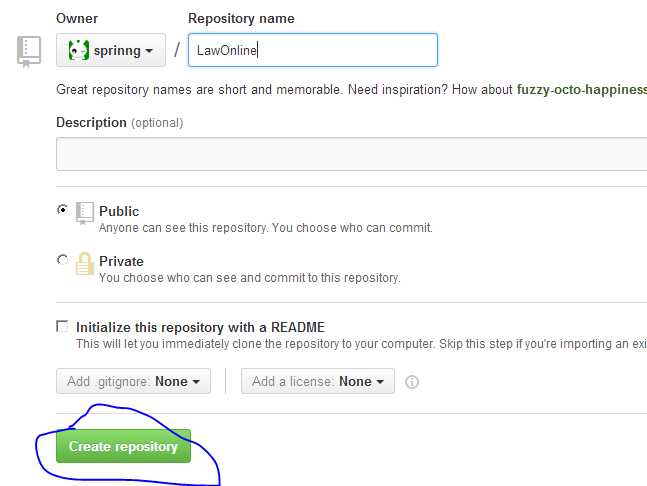Use the fuzzy-octo-happiness name suggestion
This screenshot has width=647, height=486.
click(581, 89)
